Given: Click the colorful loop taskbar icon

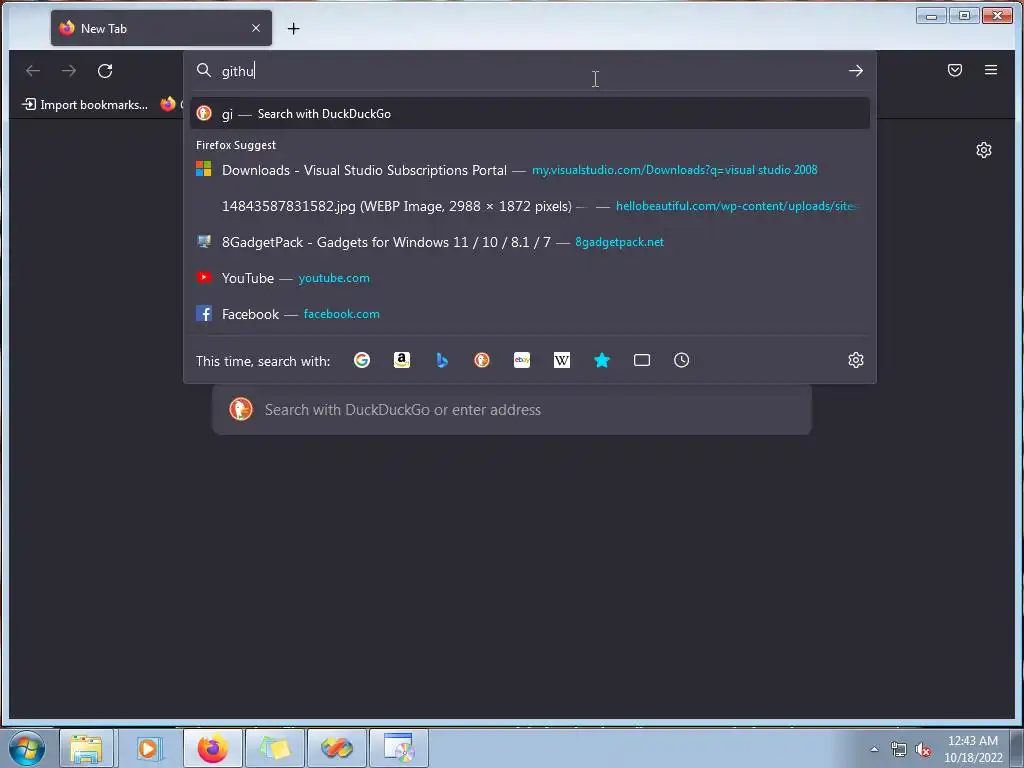Looking at the screenshot, I should 337,748.
